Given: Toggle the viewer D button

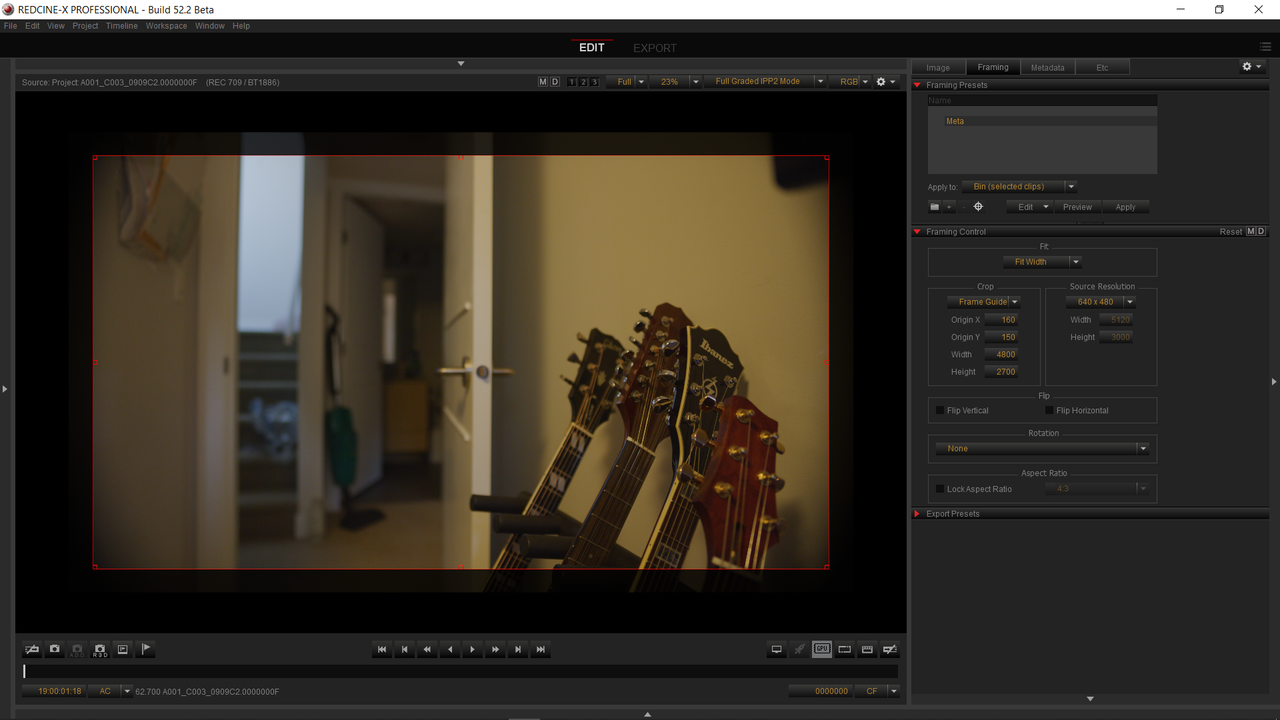Looking at the screenshot, I should (555, 81).
